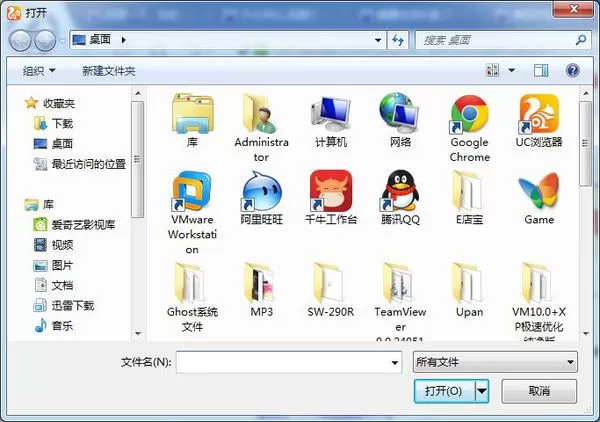Select 图片 in the navigation pane
Image resolution: width=600 pixels, height=422 pixels.
[x=54, y=265]
